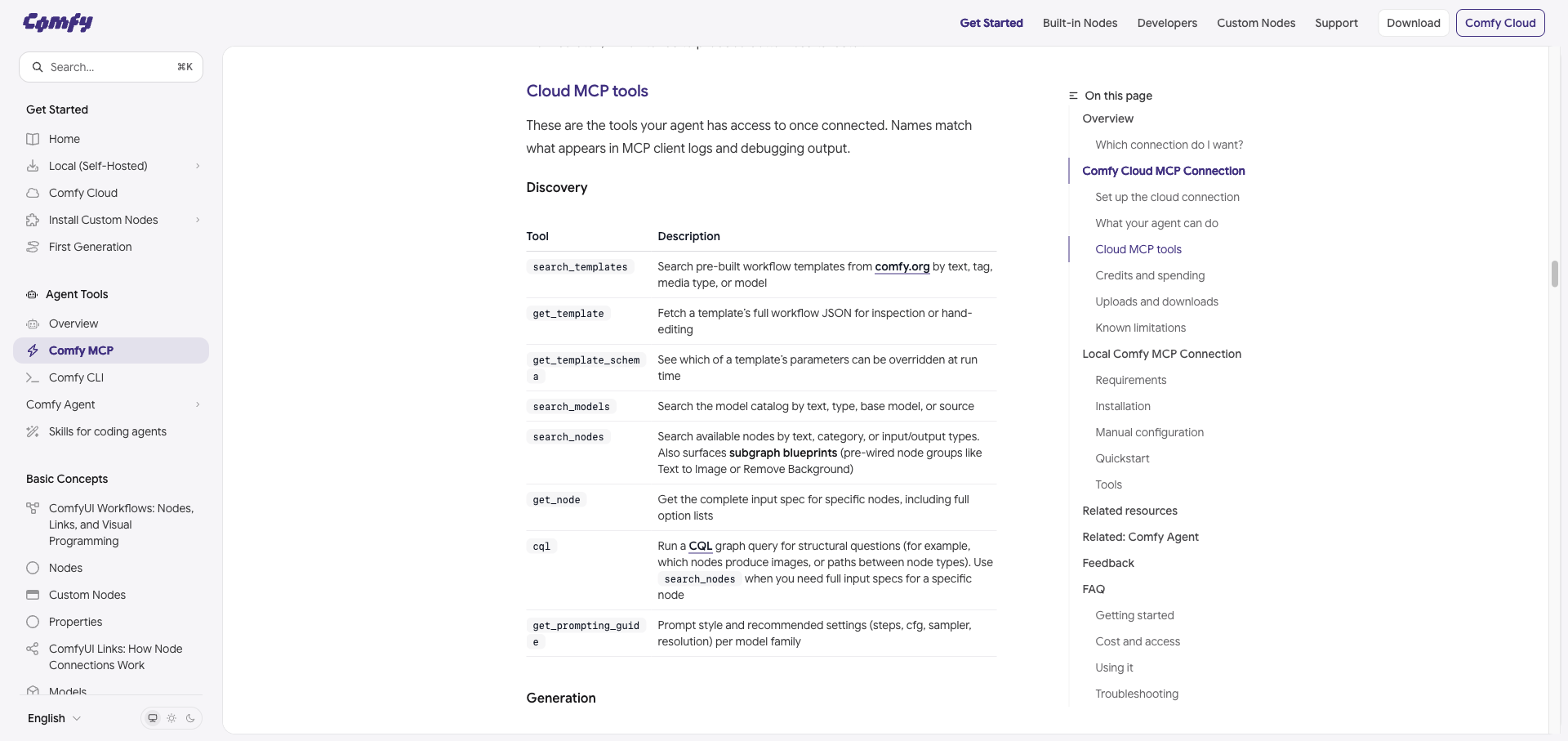
Task: Jump to Which connection do I want?
Action: coord(1169,145)
